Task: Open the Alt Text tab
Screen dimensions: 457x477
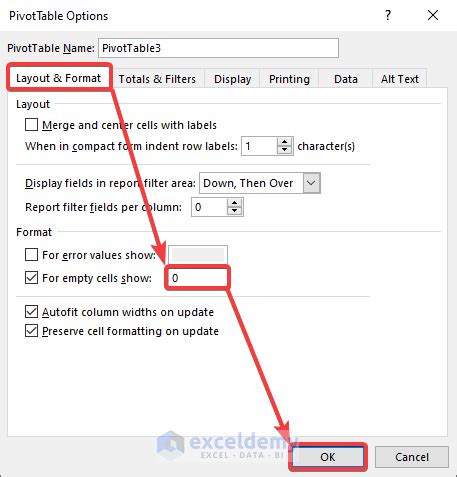Action: pyautogui.click(x=400, y=79)
